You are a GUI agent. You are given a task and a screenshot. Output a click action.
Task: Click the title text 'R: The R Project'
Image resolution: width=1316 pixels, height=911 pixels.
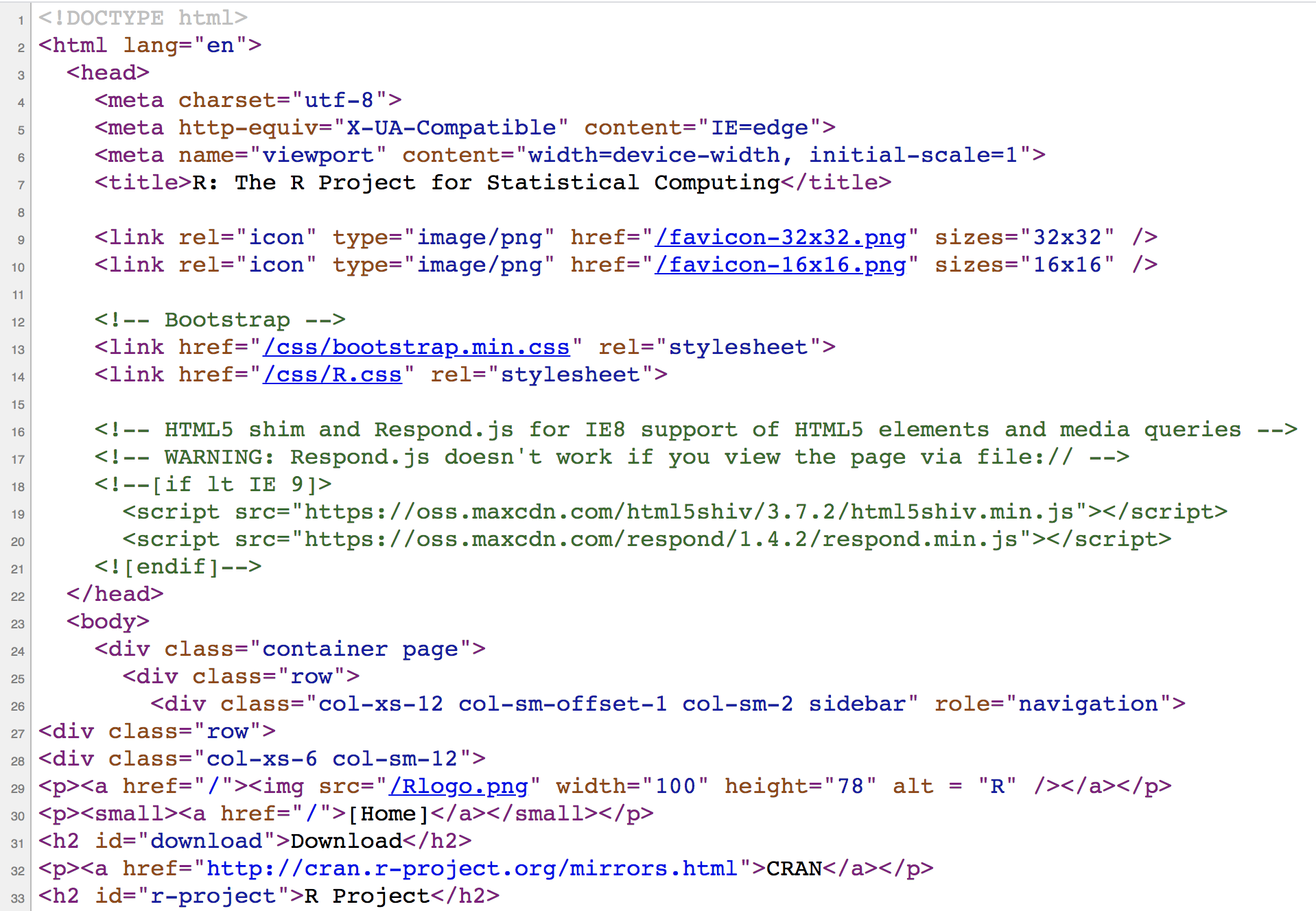click(304, 182)
